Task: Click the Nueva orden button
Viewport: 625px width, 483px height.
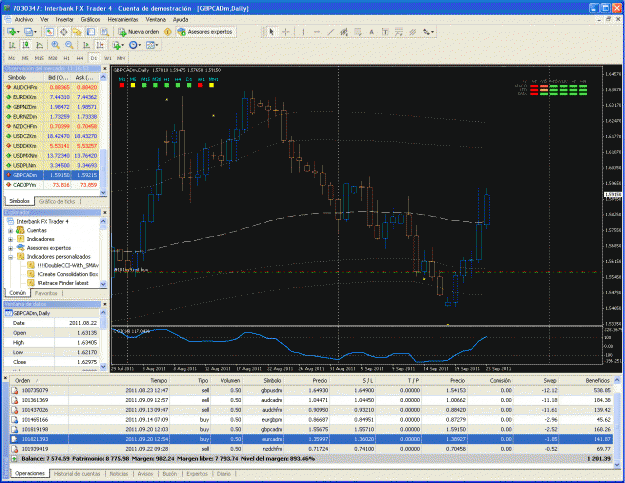Action: (140, 32)
